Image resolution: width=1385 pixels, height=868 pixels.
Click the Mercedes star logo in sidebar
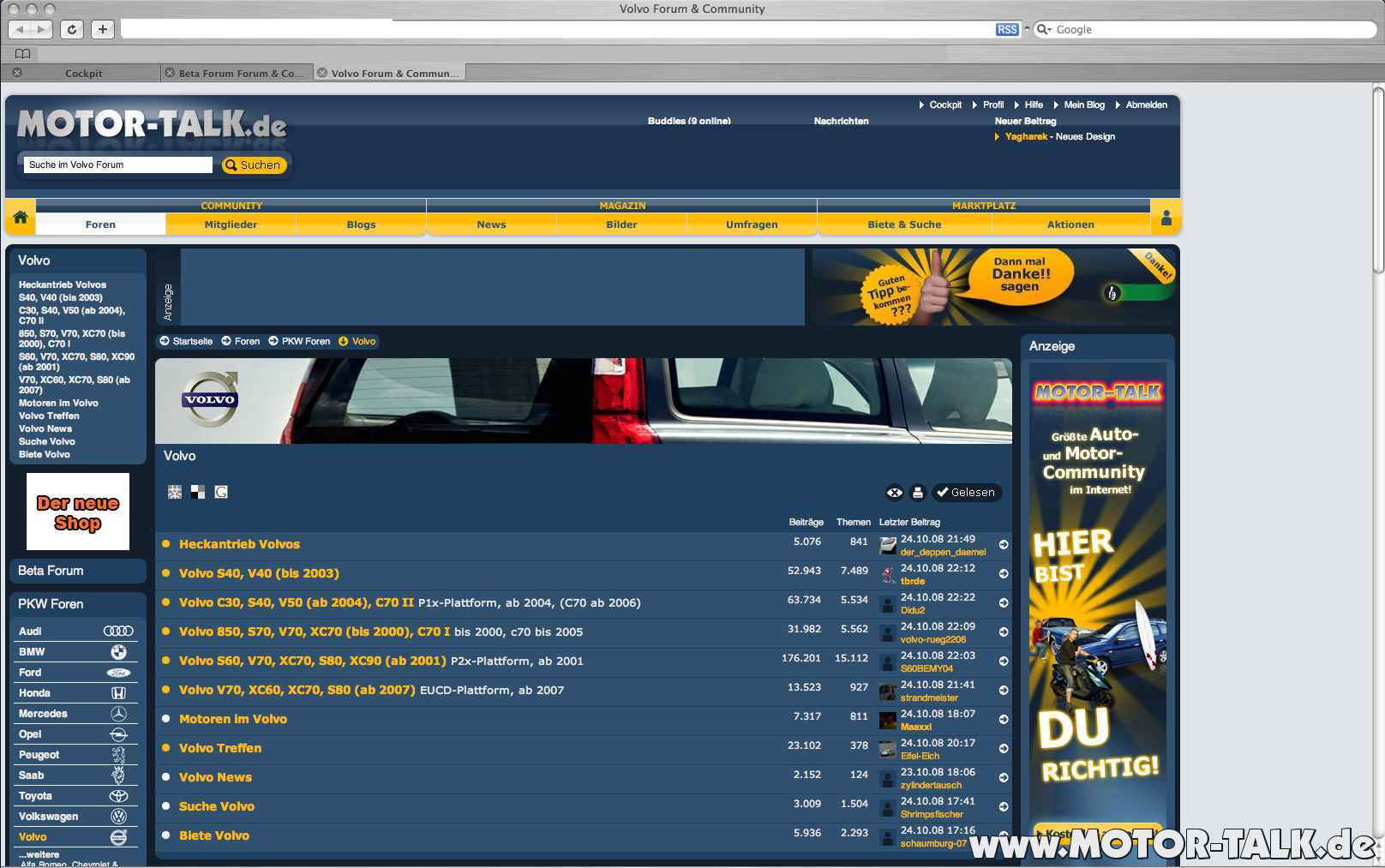click(x=118, y=714)
